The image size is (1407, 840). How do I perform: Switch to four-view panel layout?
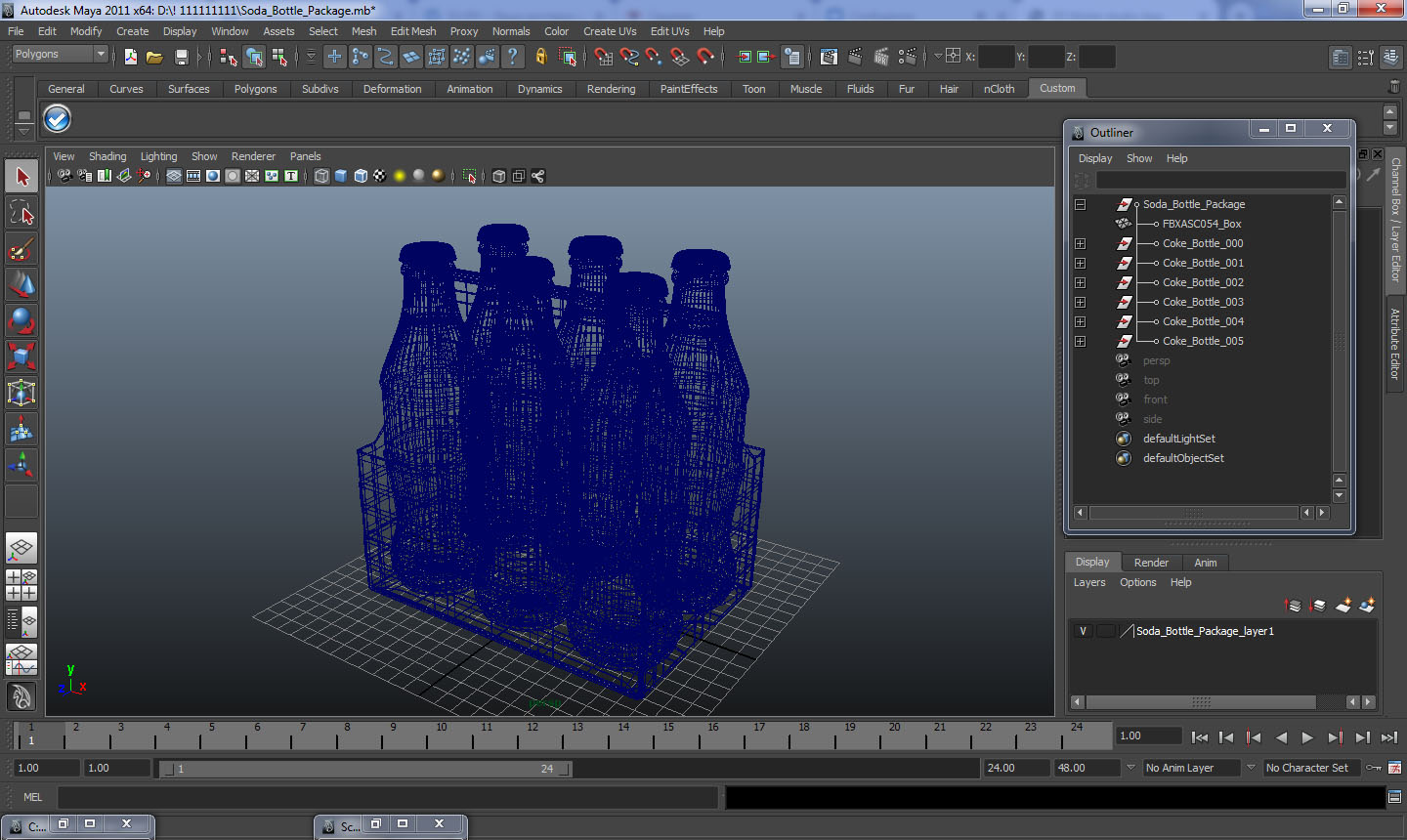pos(21,585)
